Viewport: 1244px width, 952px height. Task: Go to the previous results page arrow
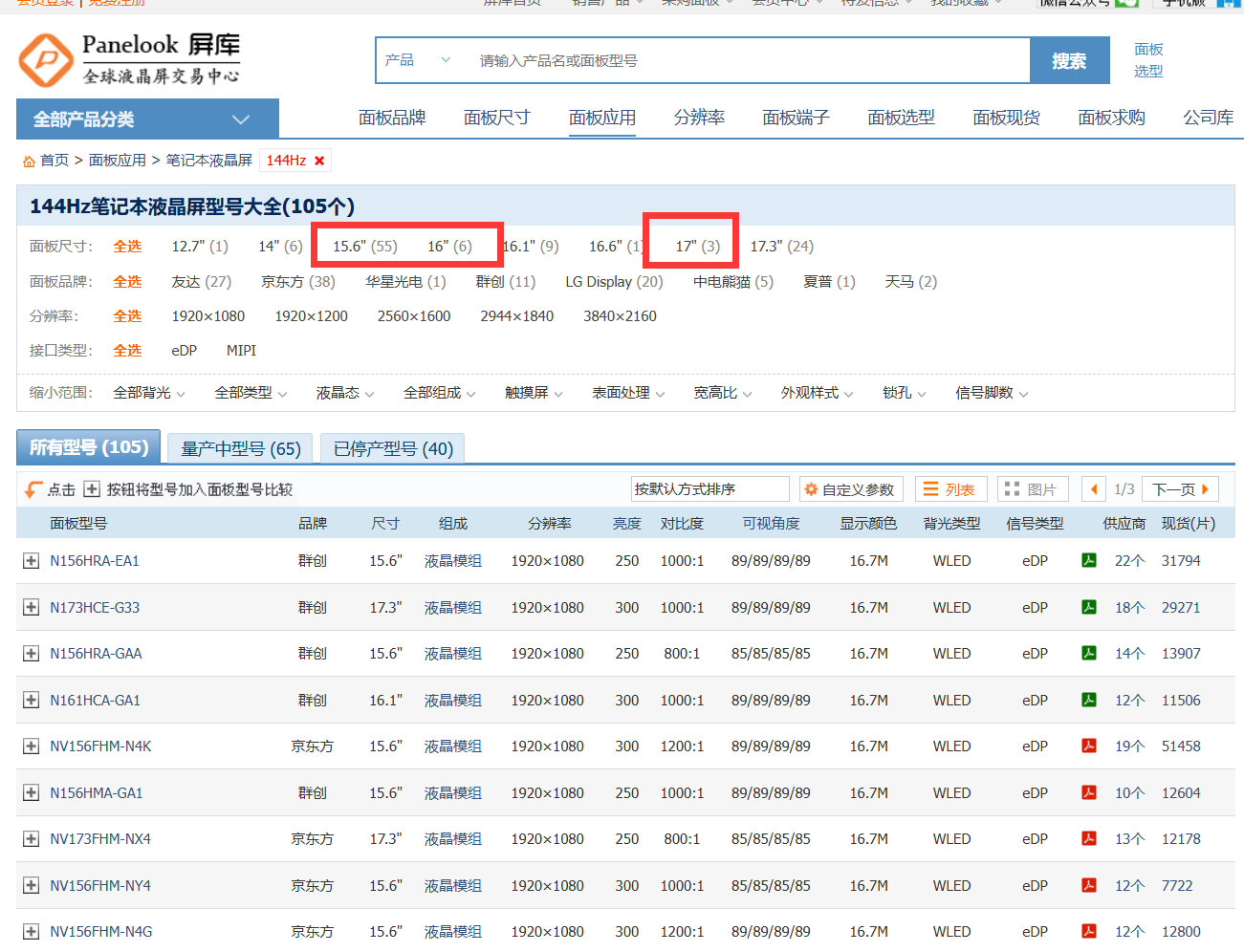pyautogui.click(x=1094, y=489)
